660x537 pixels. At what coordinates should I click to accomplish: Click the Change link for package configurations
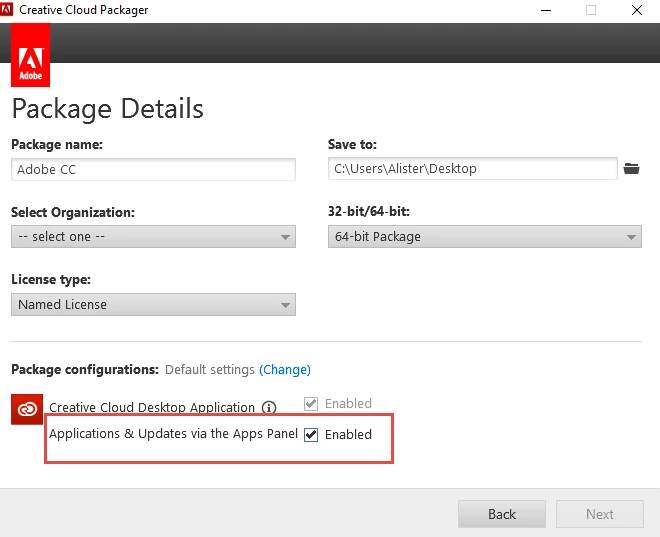285,370
